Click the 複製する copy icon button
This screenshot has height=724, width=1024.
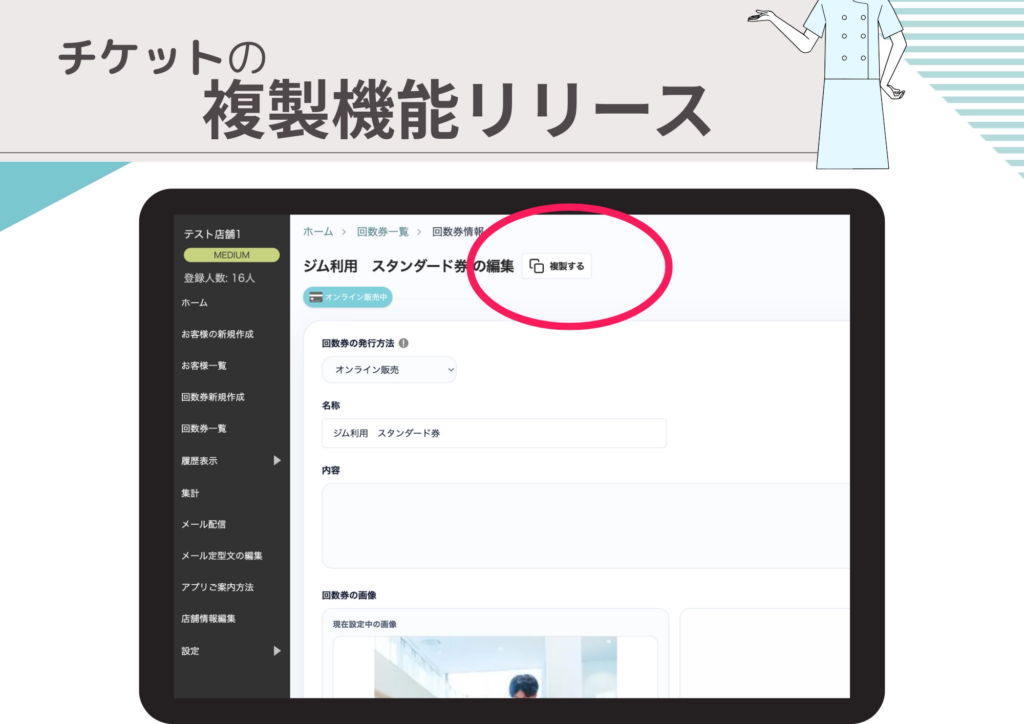coord(556,266)
